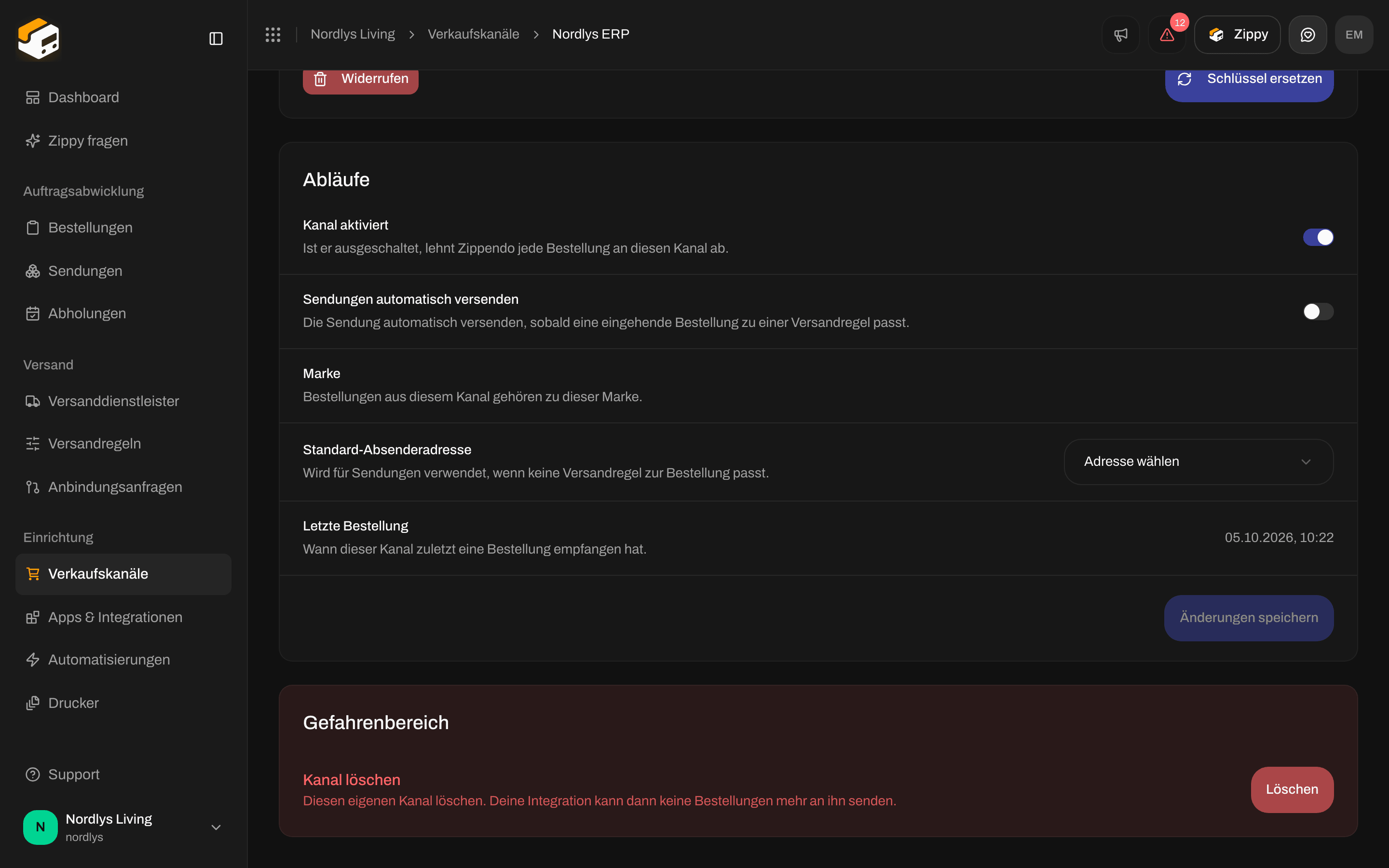1389x868 pixels.
Task: Open the alerts with 12 notifications
Action: (1167, 34)
